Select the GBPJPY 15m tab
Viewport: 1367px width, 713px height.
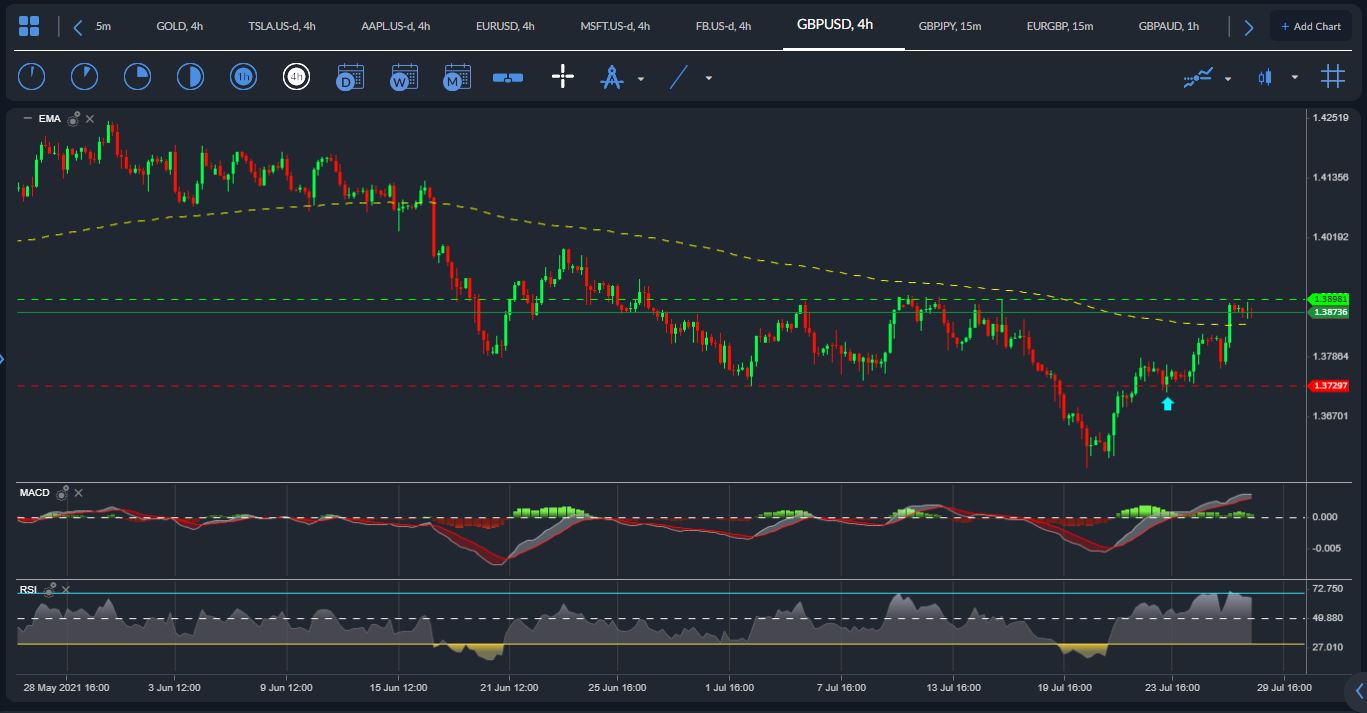pyautogui.click(x=950, y=26)
